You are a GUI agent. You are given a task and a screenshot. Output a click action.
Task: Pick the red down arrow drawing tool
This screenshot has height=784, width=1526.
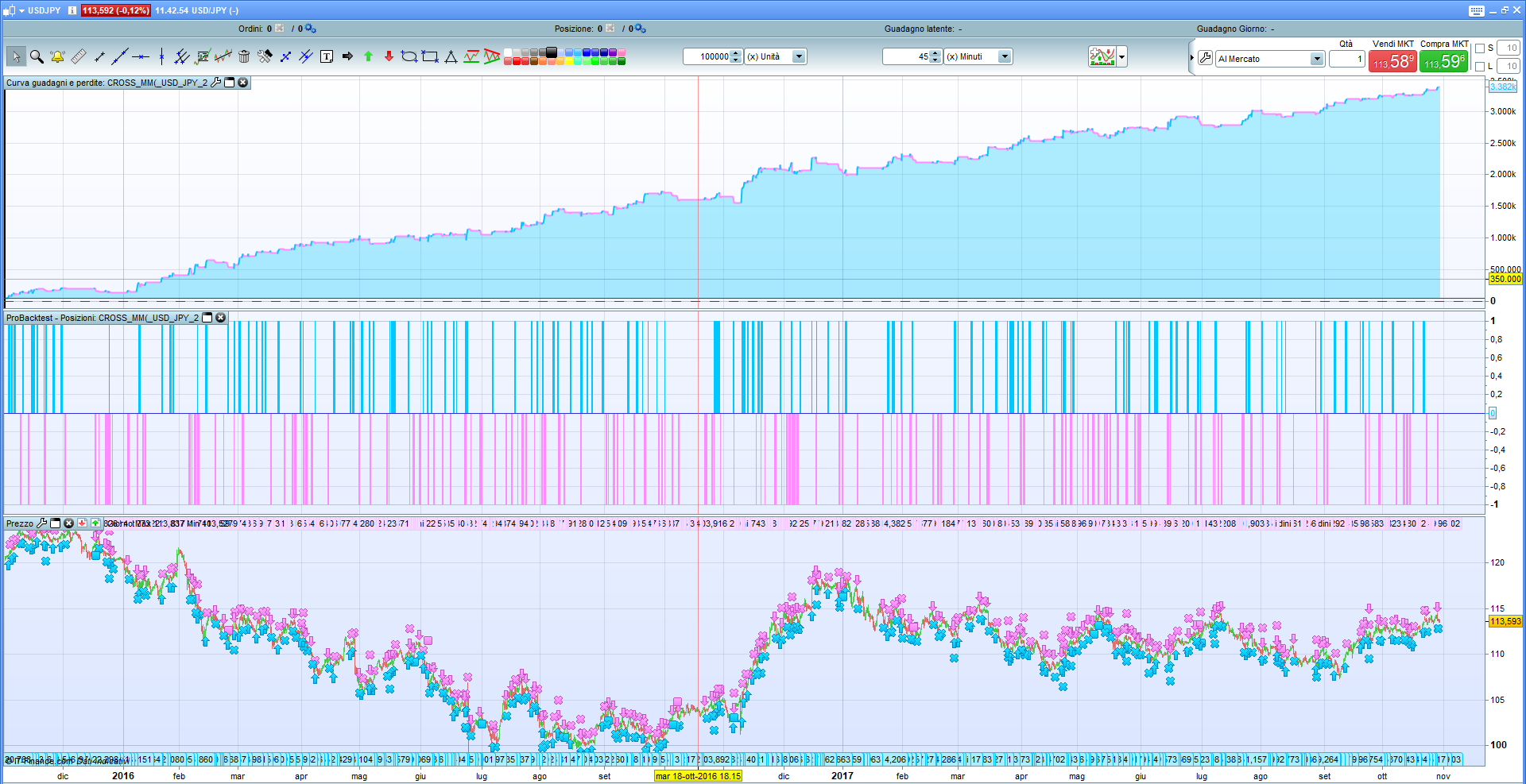tap(389, 56)
